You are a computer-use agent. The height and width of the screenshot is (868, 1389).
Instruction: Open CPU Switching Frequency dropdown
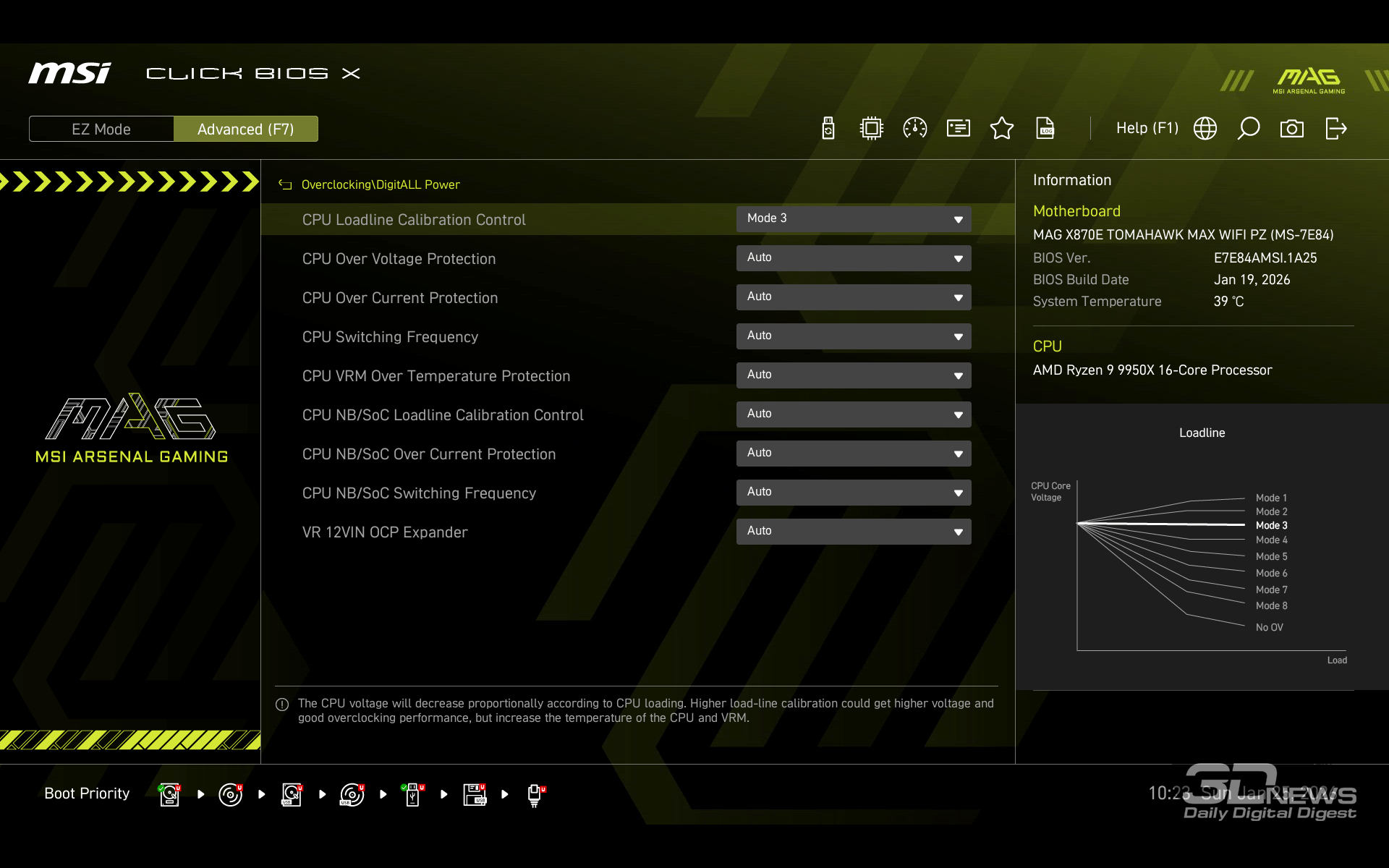click(854, 336)
